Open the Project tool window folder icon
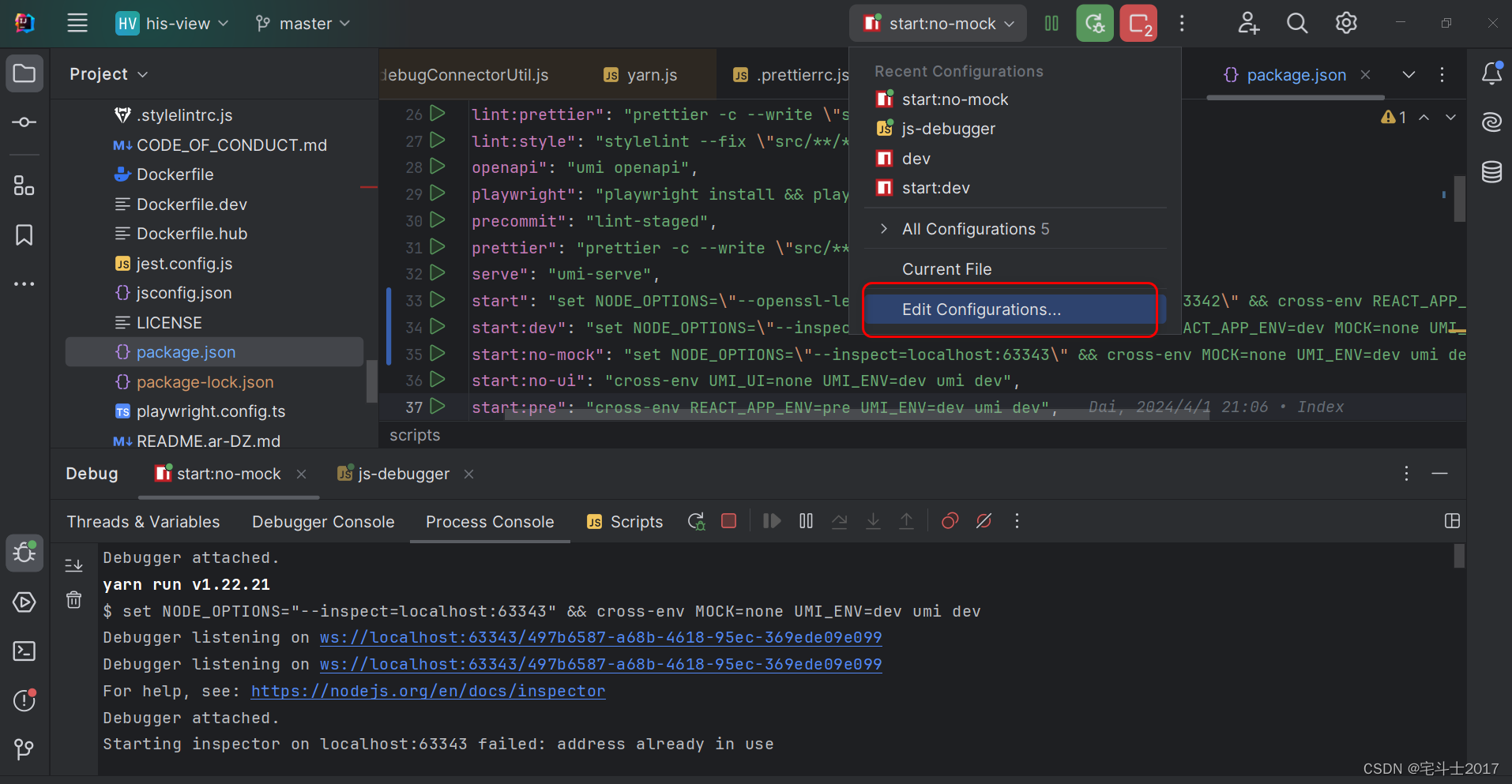The height and width of the screenshot is (784, 1512). pos(24,74)
